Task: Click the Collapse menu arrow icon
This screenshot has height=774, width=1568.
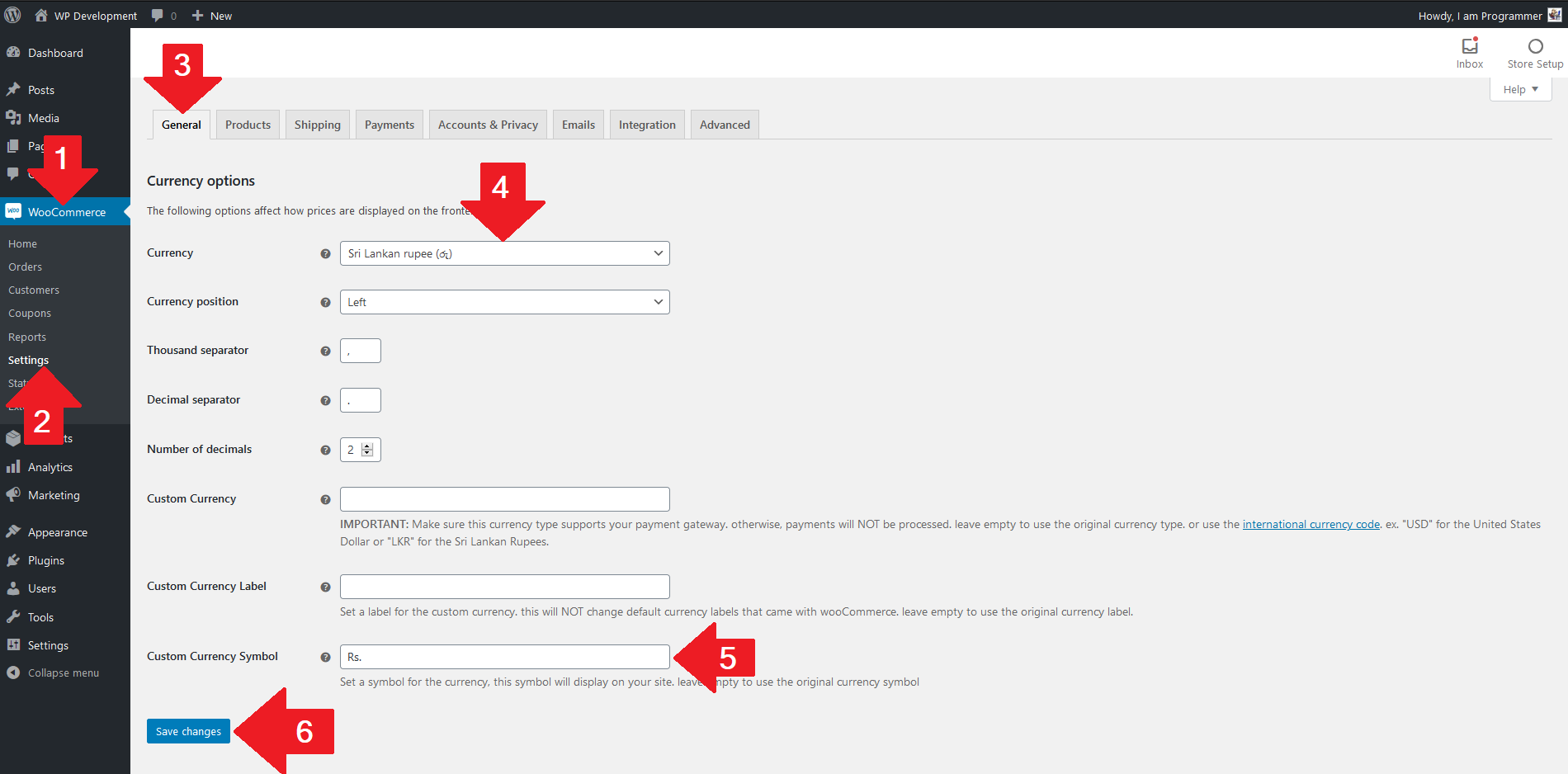Action: tap(13, 673)
